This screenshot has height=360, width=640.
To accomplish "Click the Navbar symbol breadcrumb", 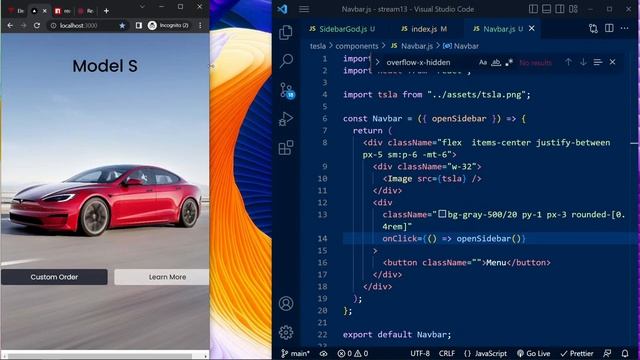I will click(461, 46).
